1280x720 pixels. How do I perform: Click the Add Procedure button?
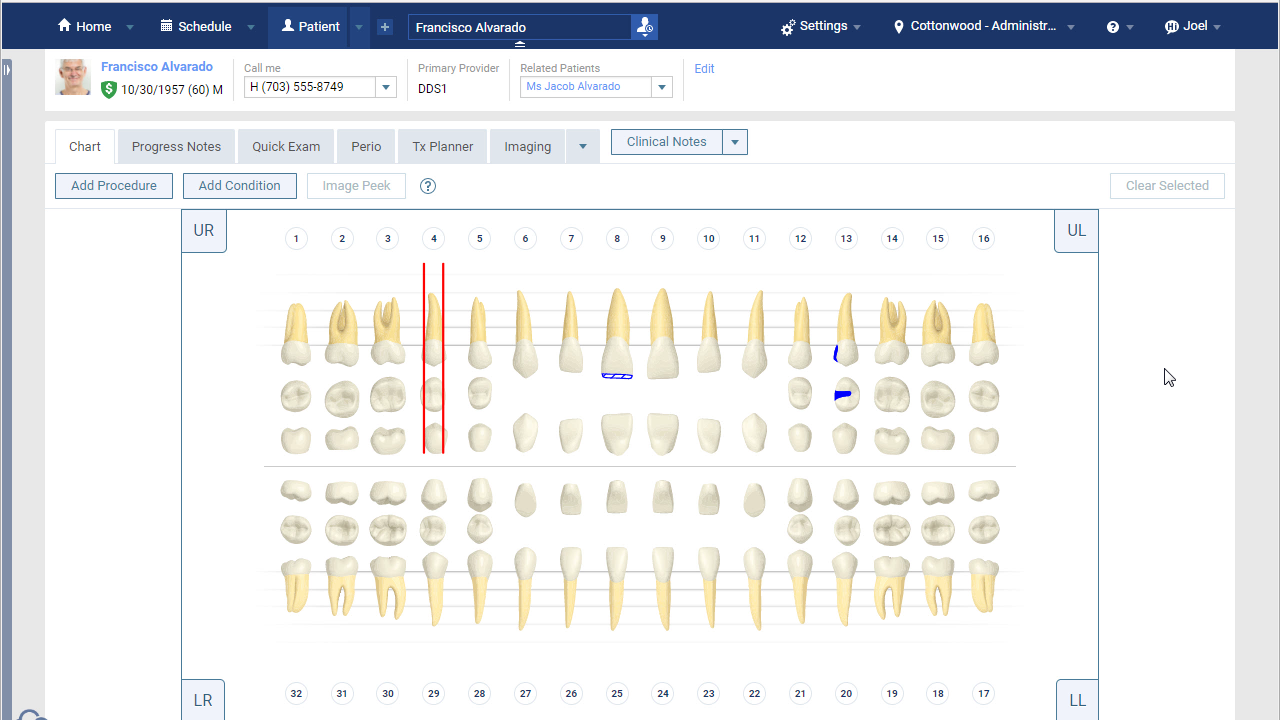click(x=114, y=186)
